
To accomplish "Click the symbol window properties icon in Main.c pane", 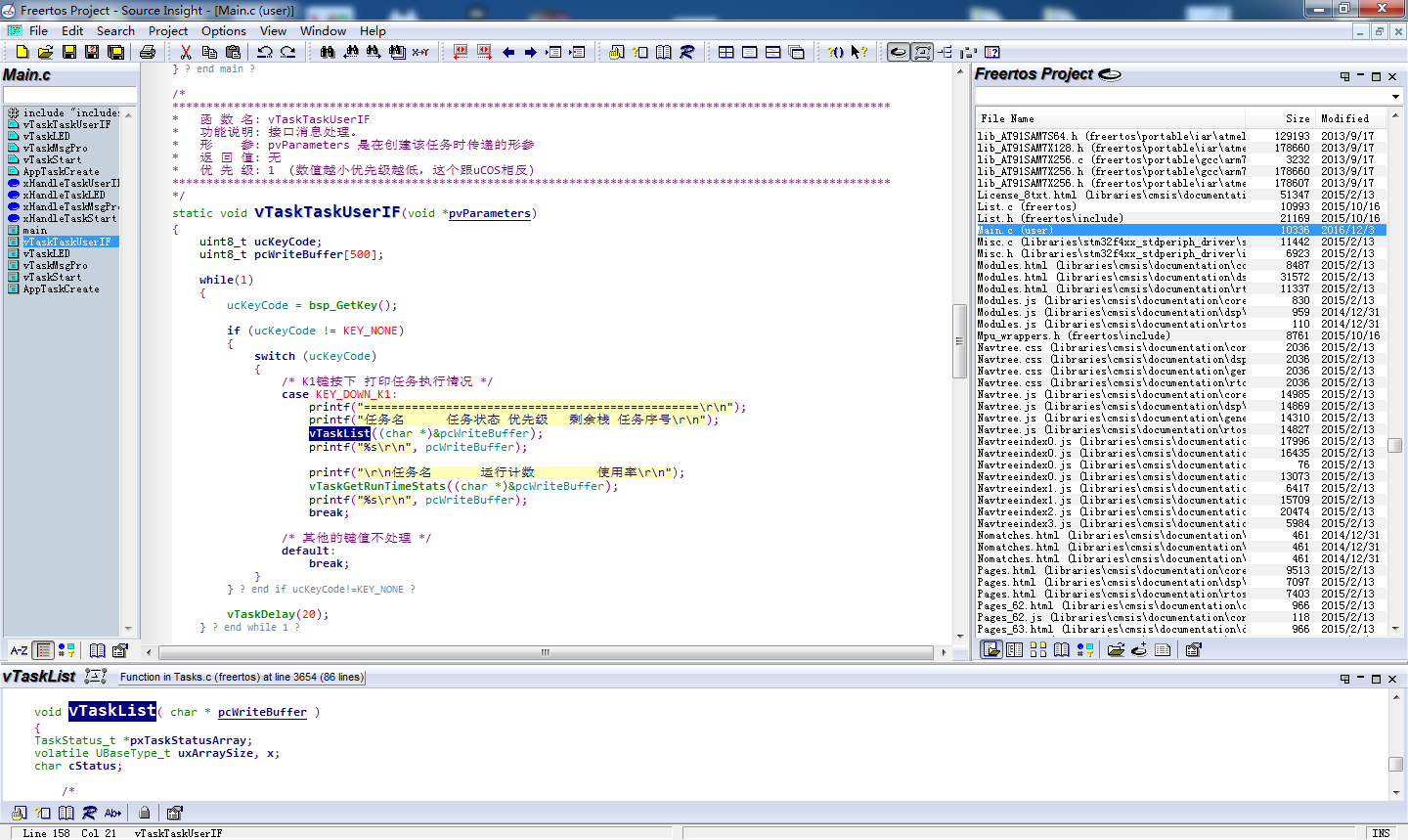I will (120, 650).
